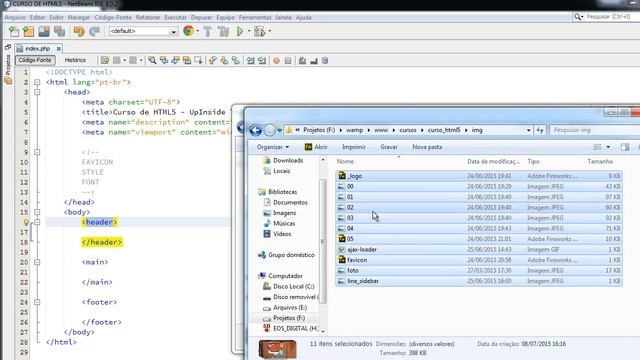Image resolution: width=640 pixels, height=360 pixels.
Task: Select the _logo Fireworks file
Action: [479, 176]
